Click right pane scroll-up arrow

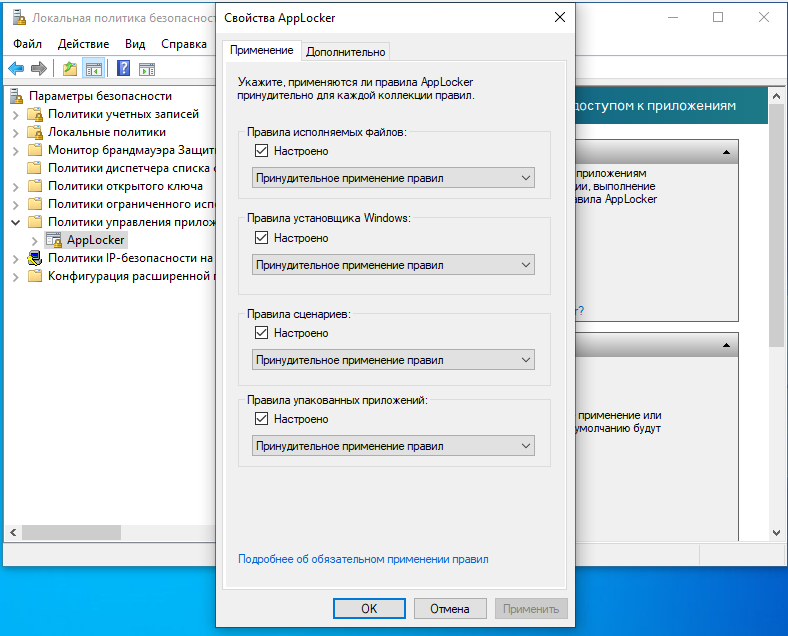[x=776, y=95]
